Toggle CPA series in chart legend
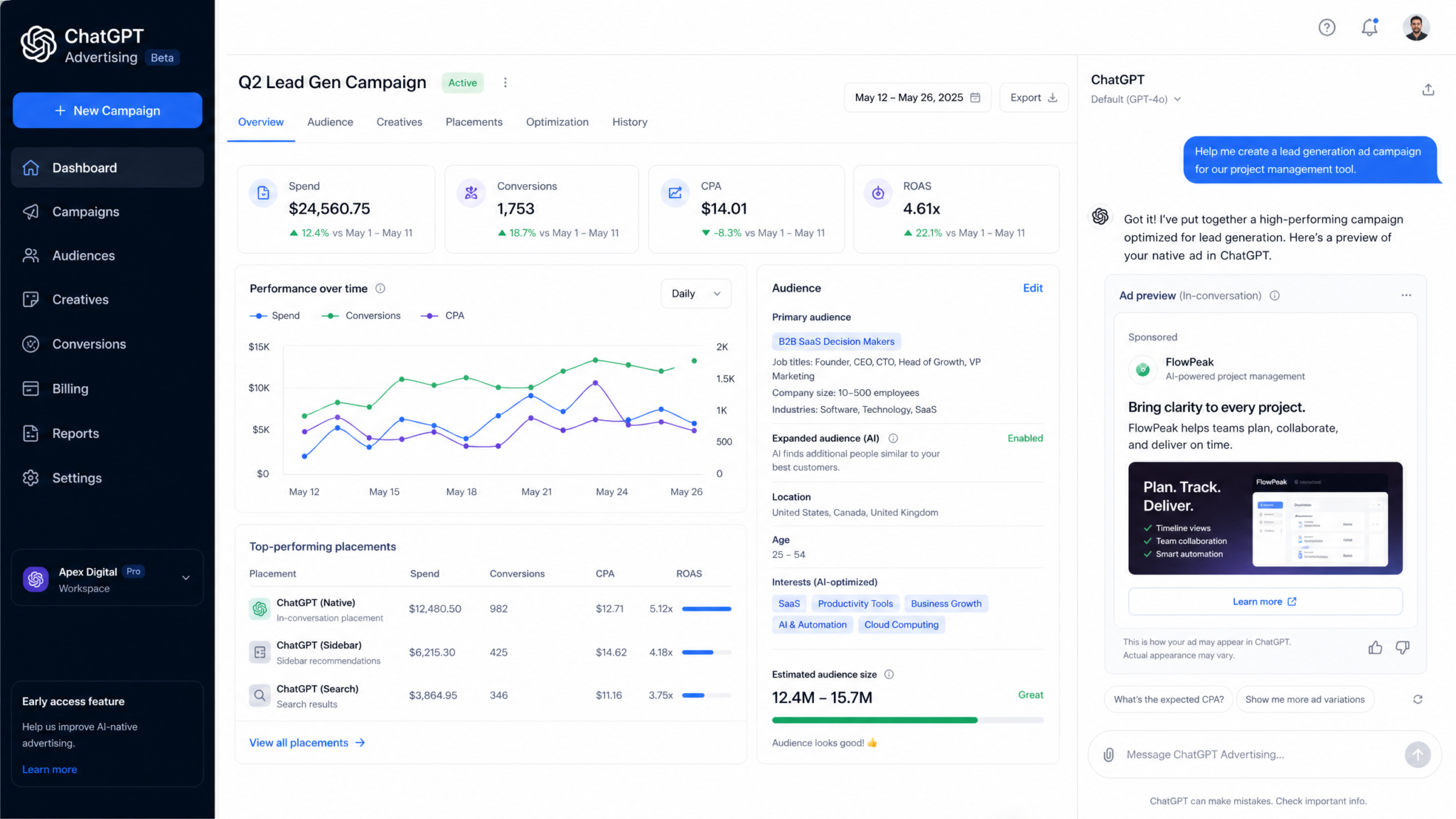This screenshot has height=819, width=1456. point(442,316)
